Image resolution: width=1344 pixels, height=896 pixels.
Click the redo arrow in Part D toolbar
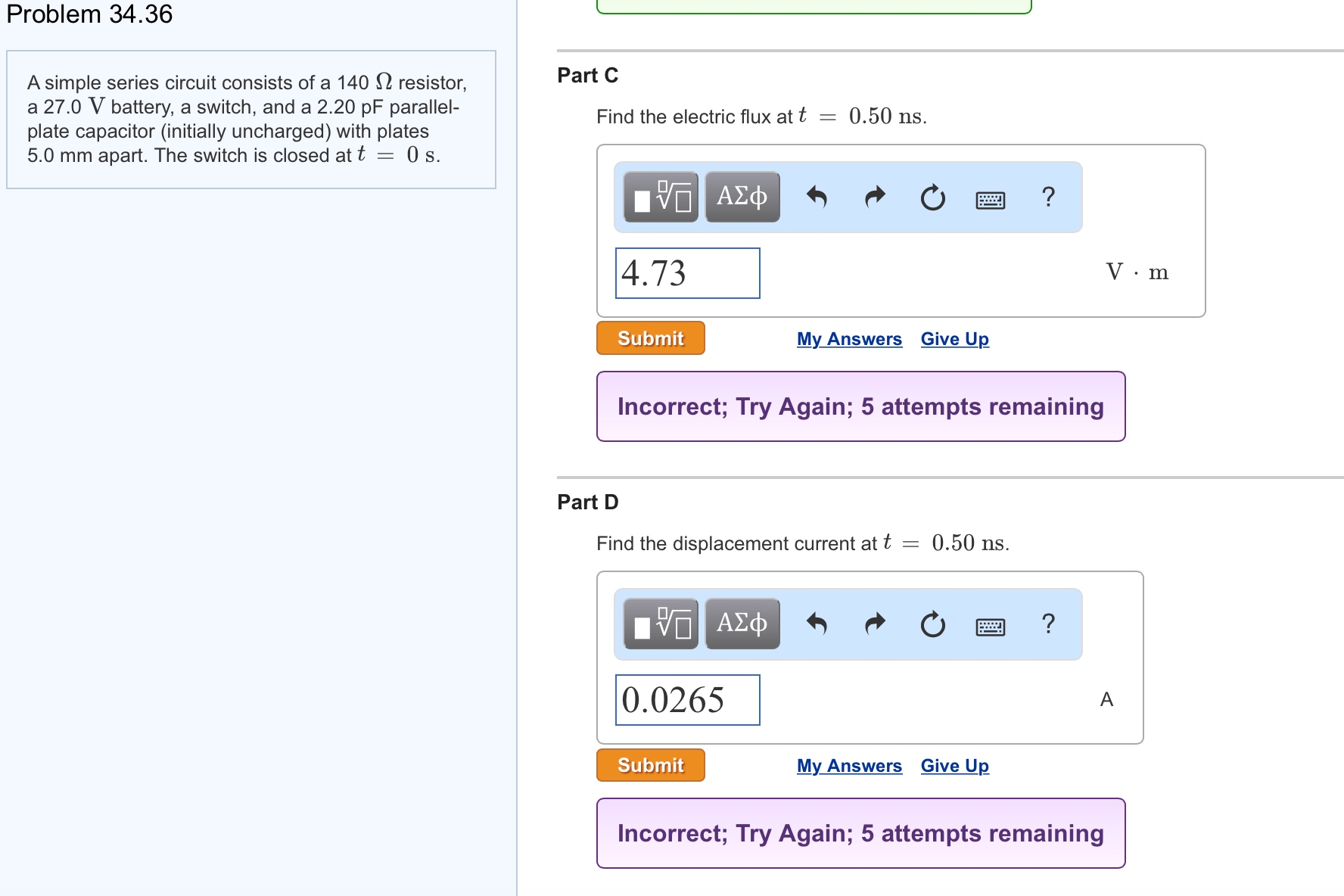pyautogui.click(x=874, y=624)
